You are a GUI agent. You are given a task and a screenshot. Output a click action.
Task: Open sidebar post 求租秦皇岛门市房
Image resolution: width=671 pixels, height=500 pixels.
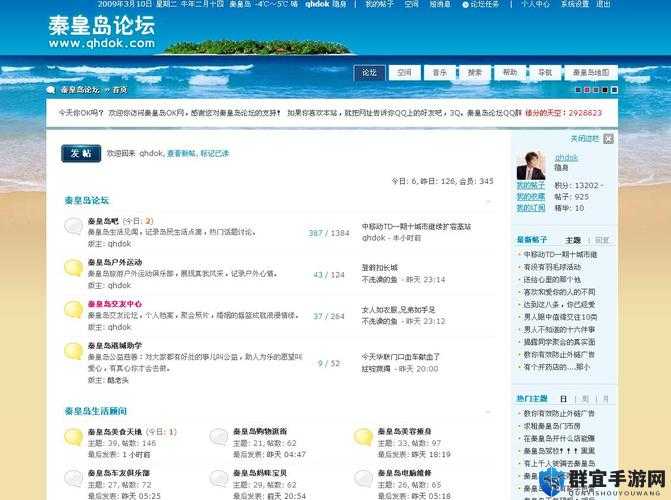pyautogui.click(x=552, y=426)
